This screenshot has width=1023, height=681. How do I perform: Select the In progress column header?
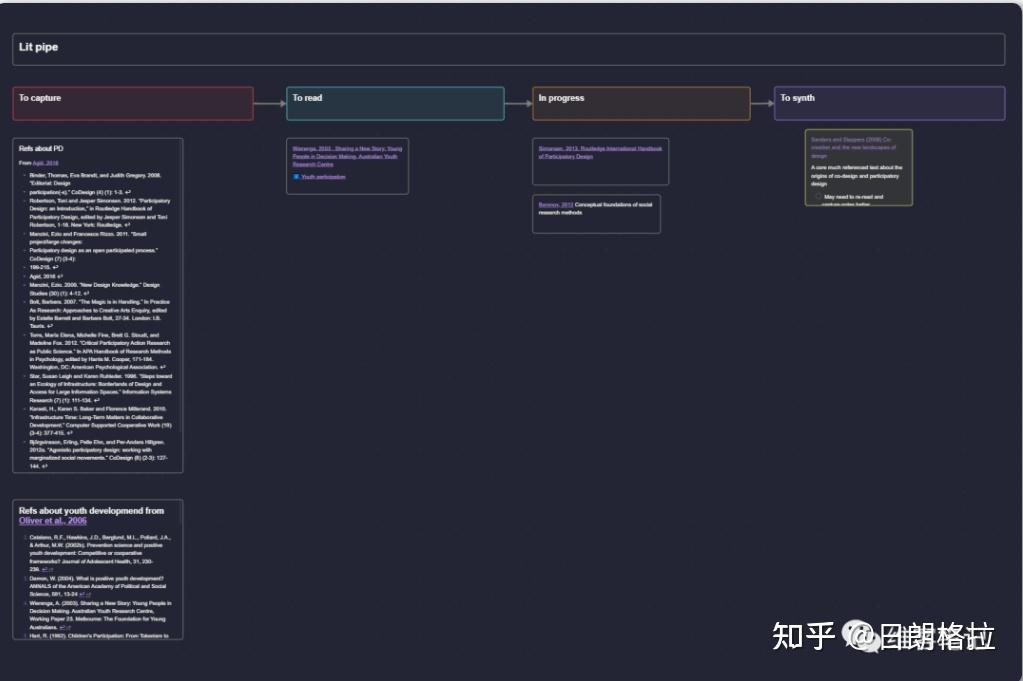(641, 102)
